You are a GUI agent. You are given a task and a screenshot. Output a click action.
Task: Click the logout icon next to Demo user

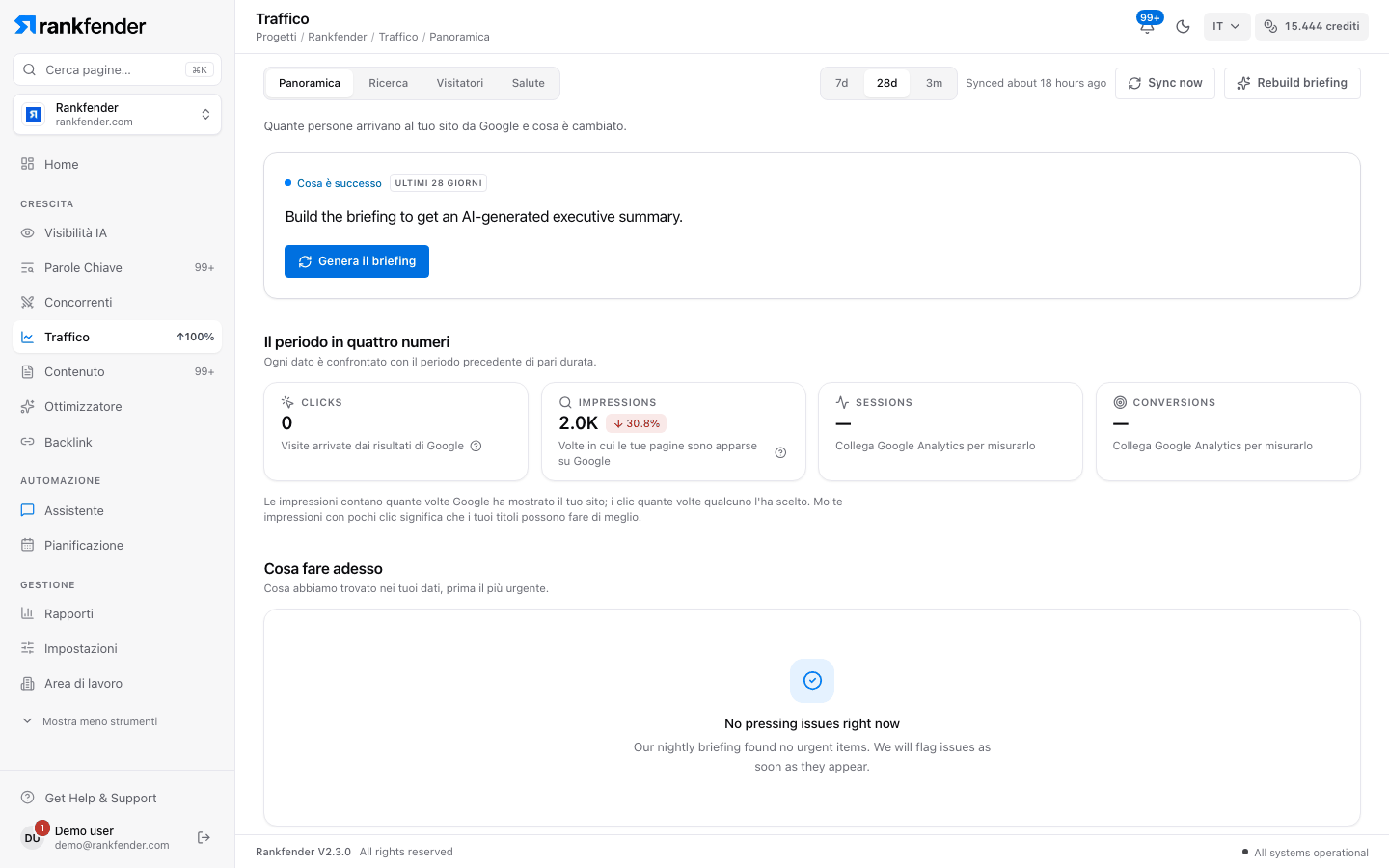pyautogui.click(x=204, y=837)
